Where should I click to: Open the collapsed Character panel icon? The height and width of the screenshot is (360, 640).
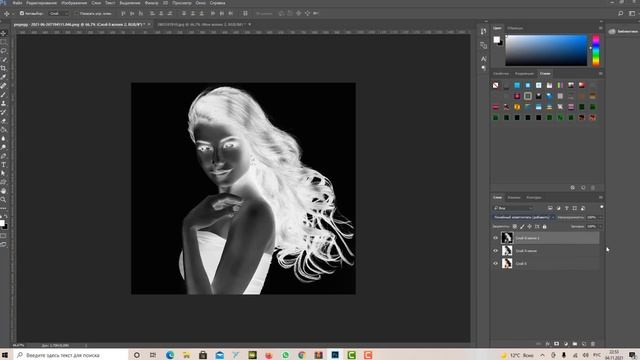point(484,59)
